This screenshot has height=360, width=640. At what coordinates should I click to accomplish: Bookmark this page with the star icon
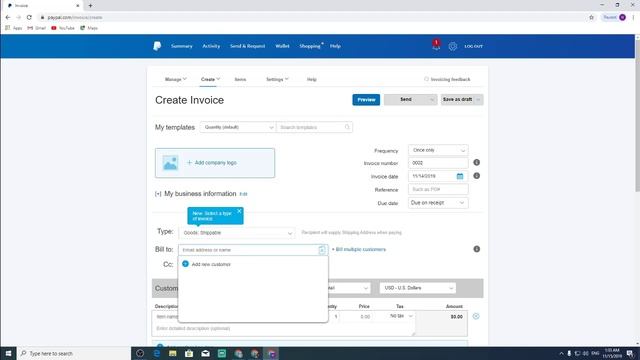point(591,17)
